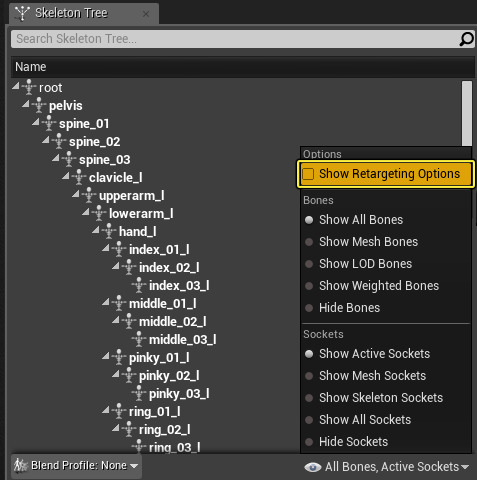Collapse the spine_01 expander arrow
Screen dimensions: 477x480
point(36,122)
